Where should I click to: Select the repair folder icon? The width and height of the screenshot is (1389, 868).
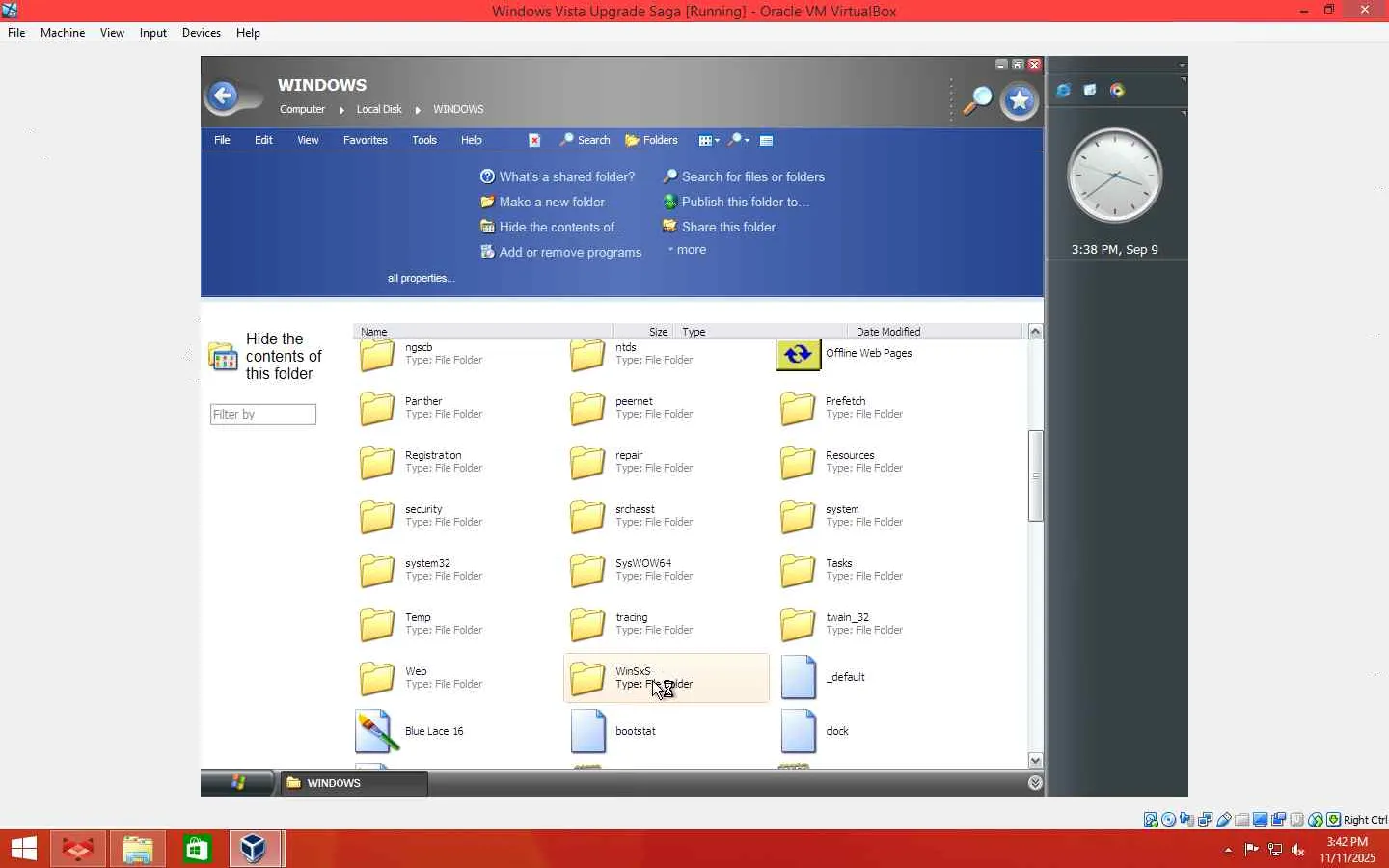[587, 462]
